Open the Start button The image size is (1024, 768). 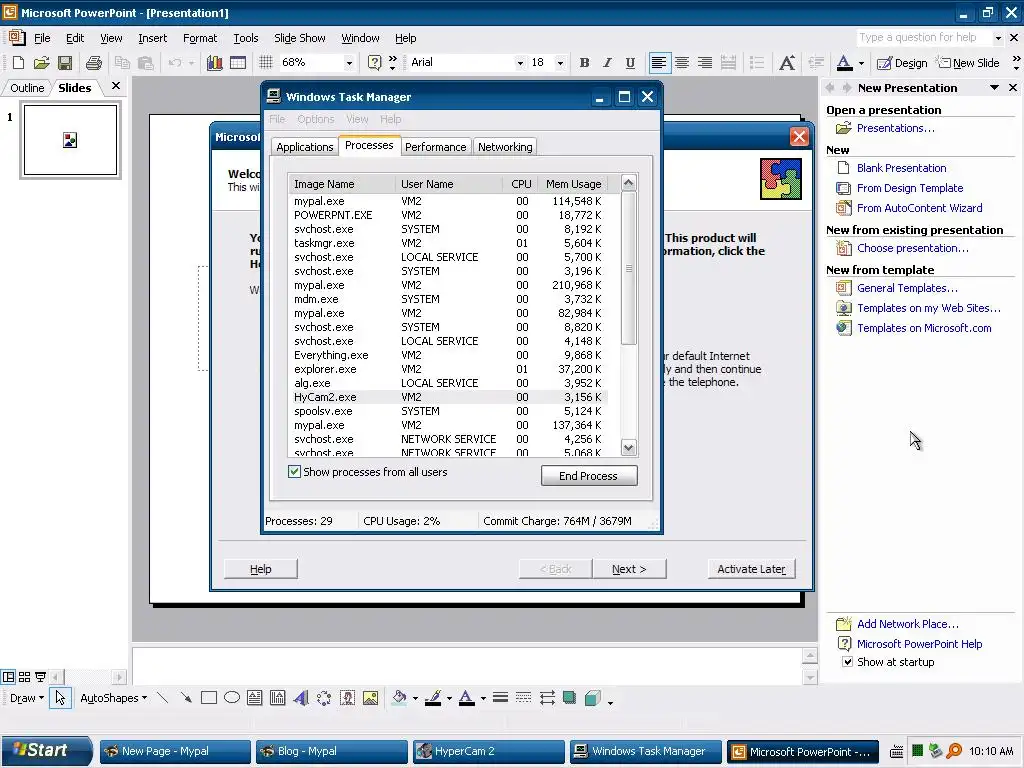pos(46,751)
